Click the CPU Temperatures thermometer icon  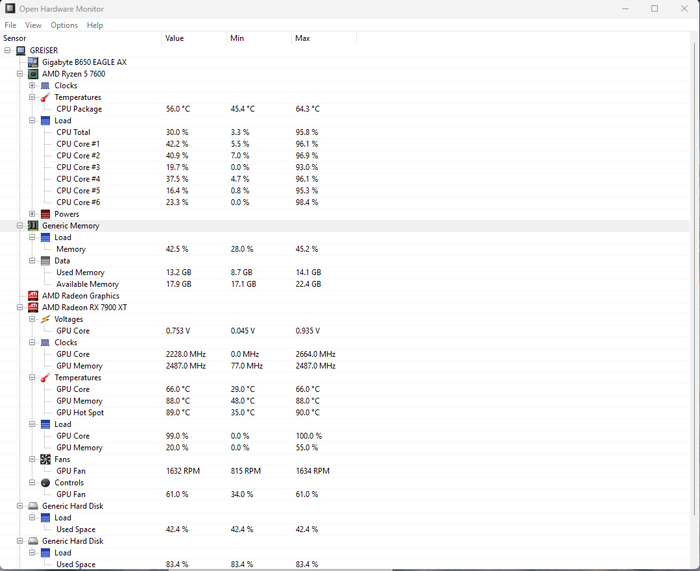pos(45,97)
